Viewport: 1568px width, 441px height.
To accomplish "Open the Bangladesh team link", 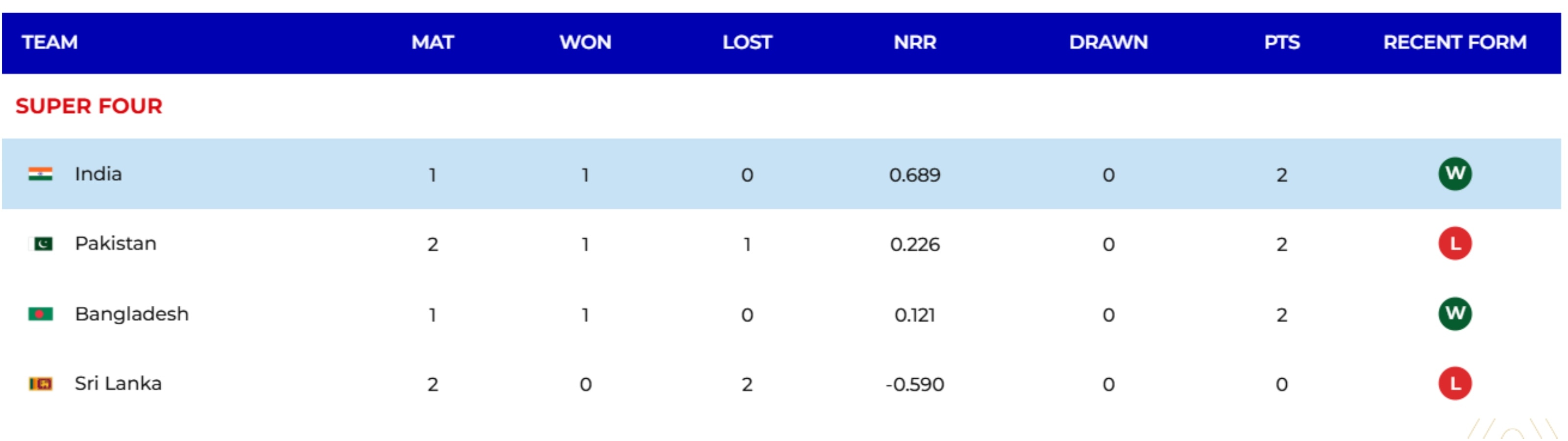I will tap(131, 314).
